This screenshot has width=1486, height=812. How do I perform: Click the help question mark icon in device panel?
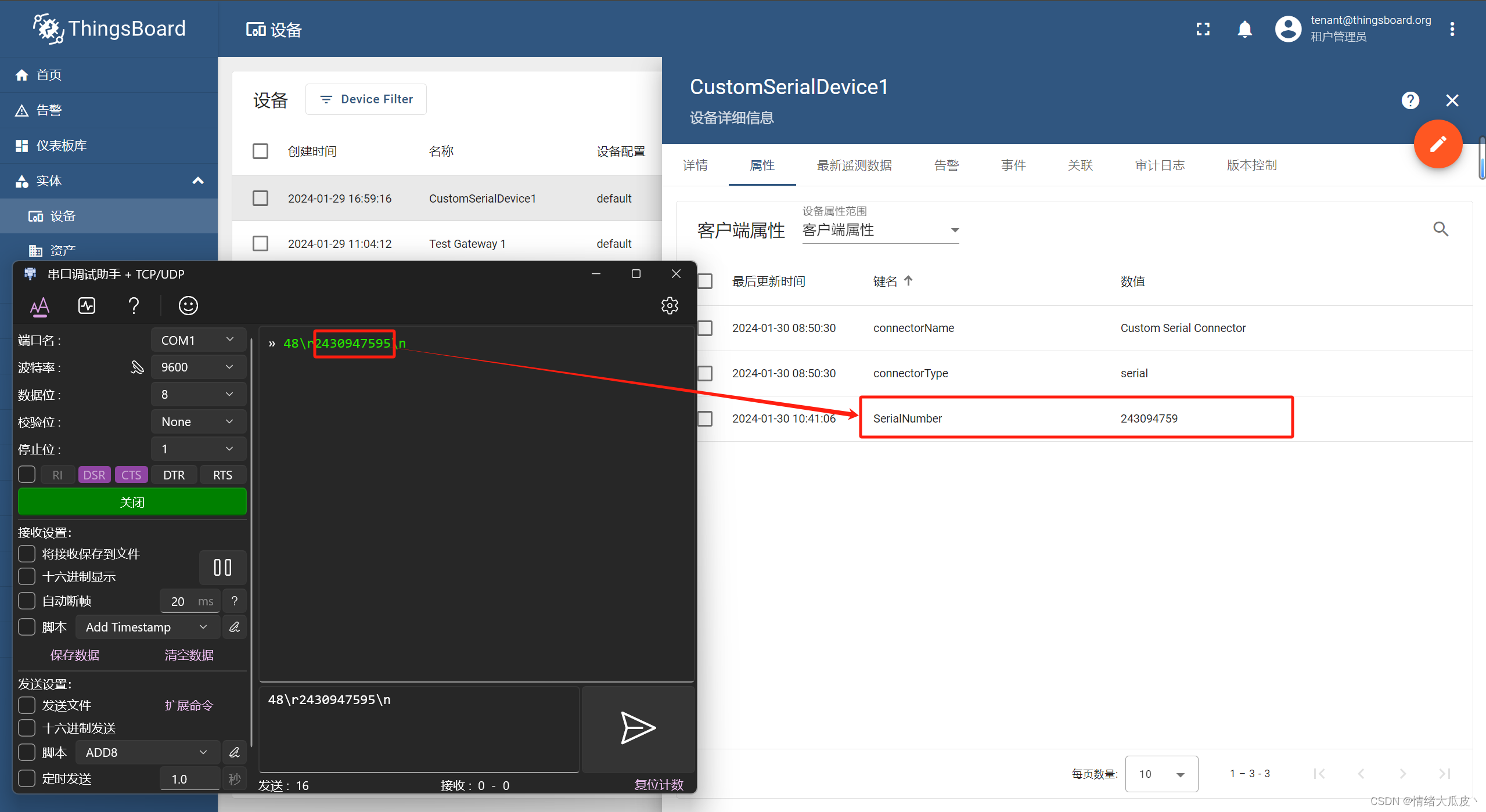click(x=1410, y=100)
